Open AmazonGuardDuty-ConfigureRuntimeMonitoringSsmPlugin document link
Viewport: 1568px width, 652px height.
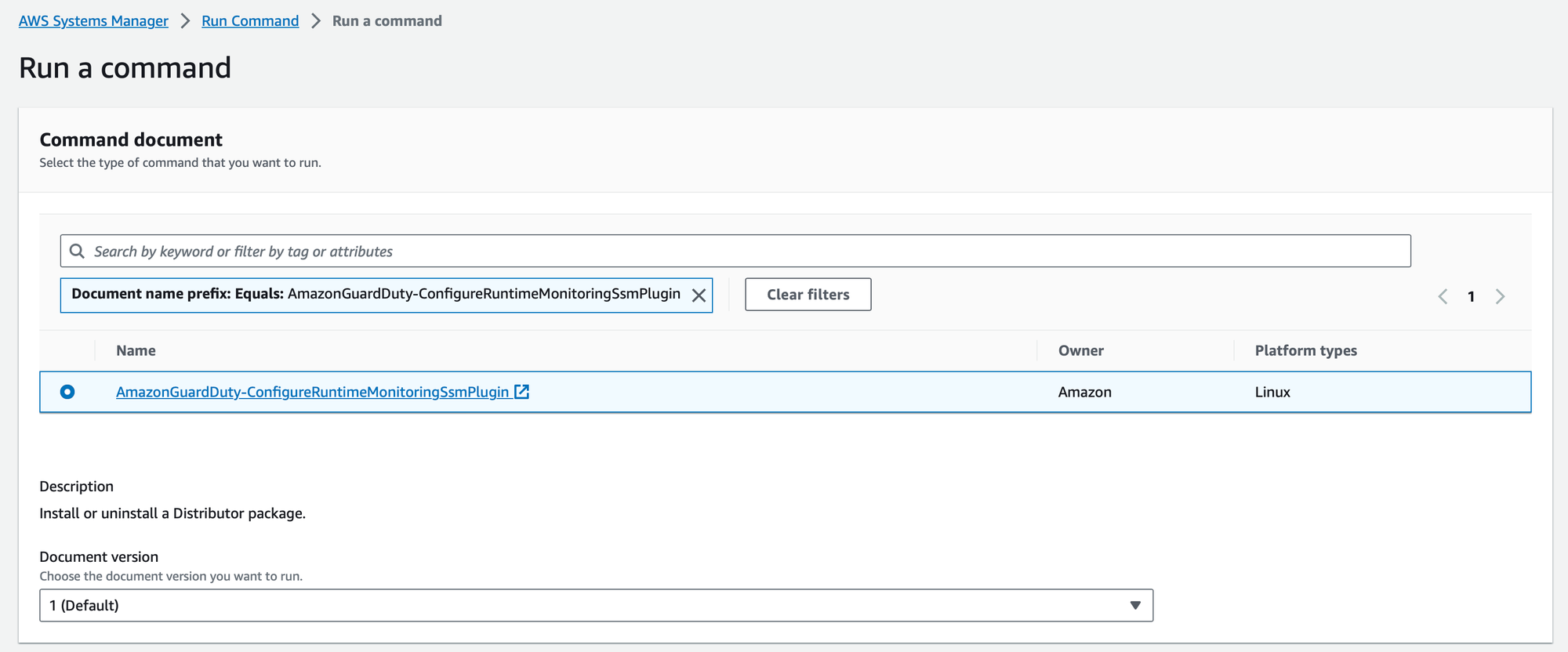(x=313, y=392)
